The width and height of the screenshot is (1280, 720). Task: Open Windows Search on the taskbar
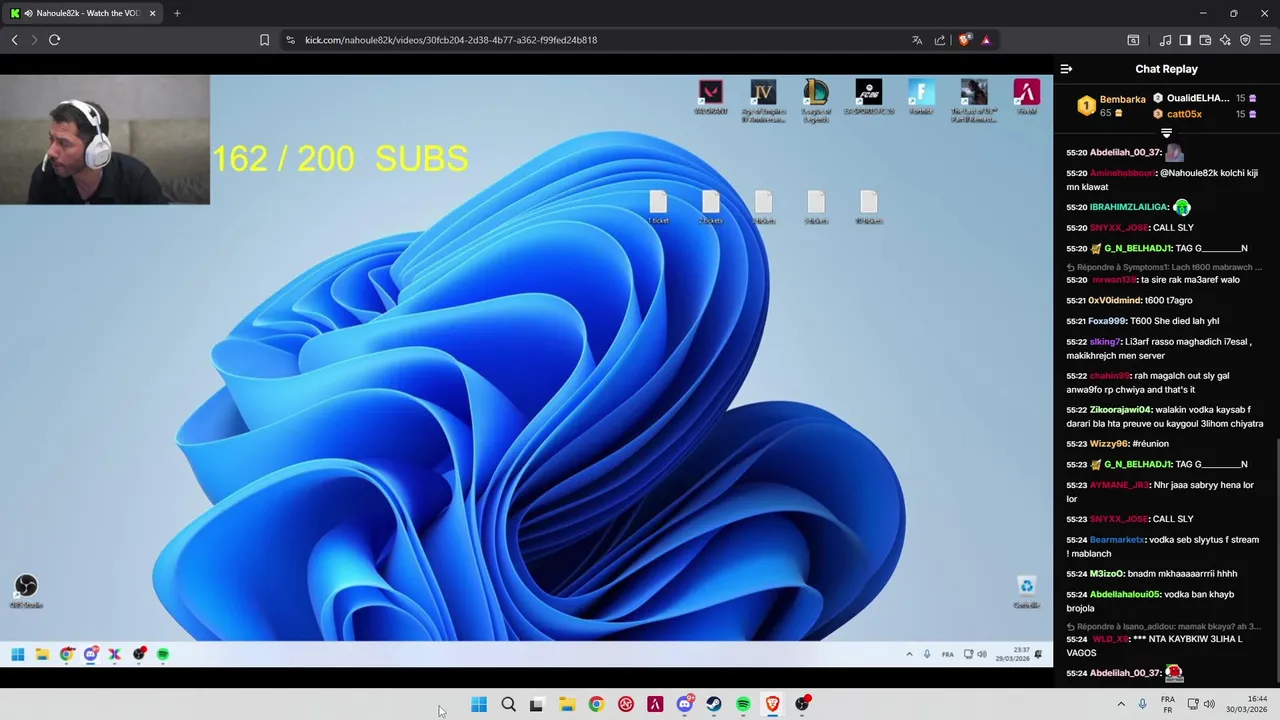pyautogui.click(x=508, y=704)
